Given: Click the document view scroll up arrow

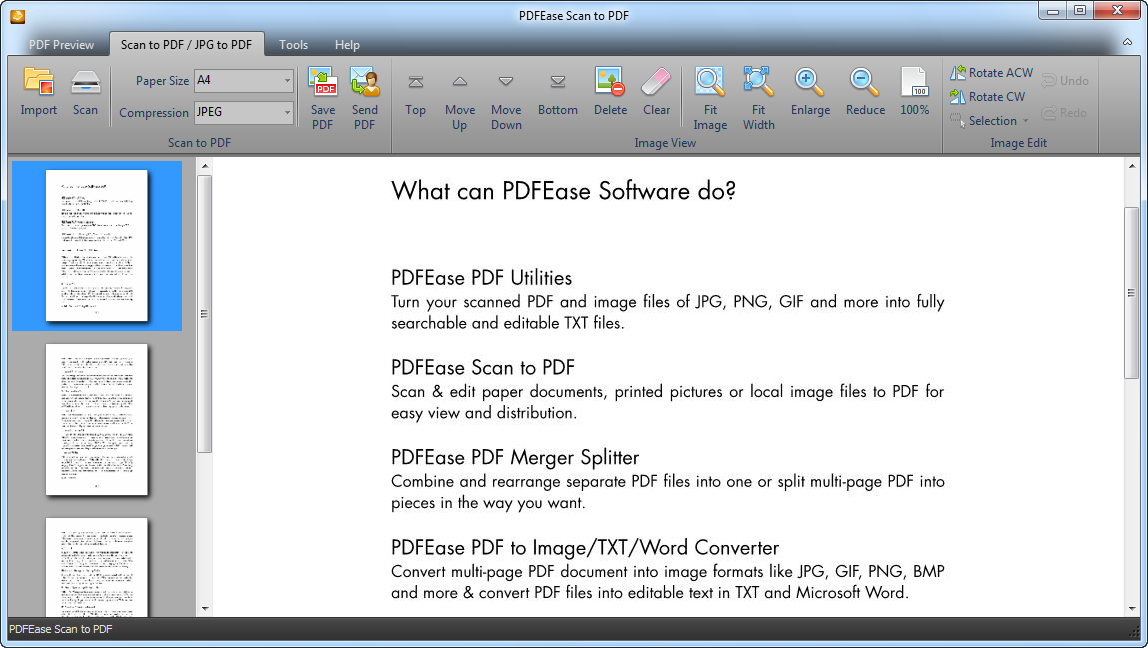Looking at the screenshot, I should [x=1132, y=166].
